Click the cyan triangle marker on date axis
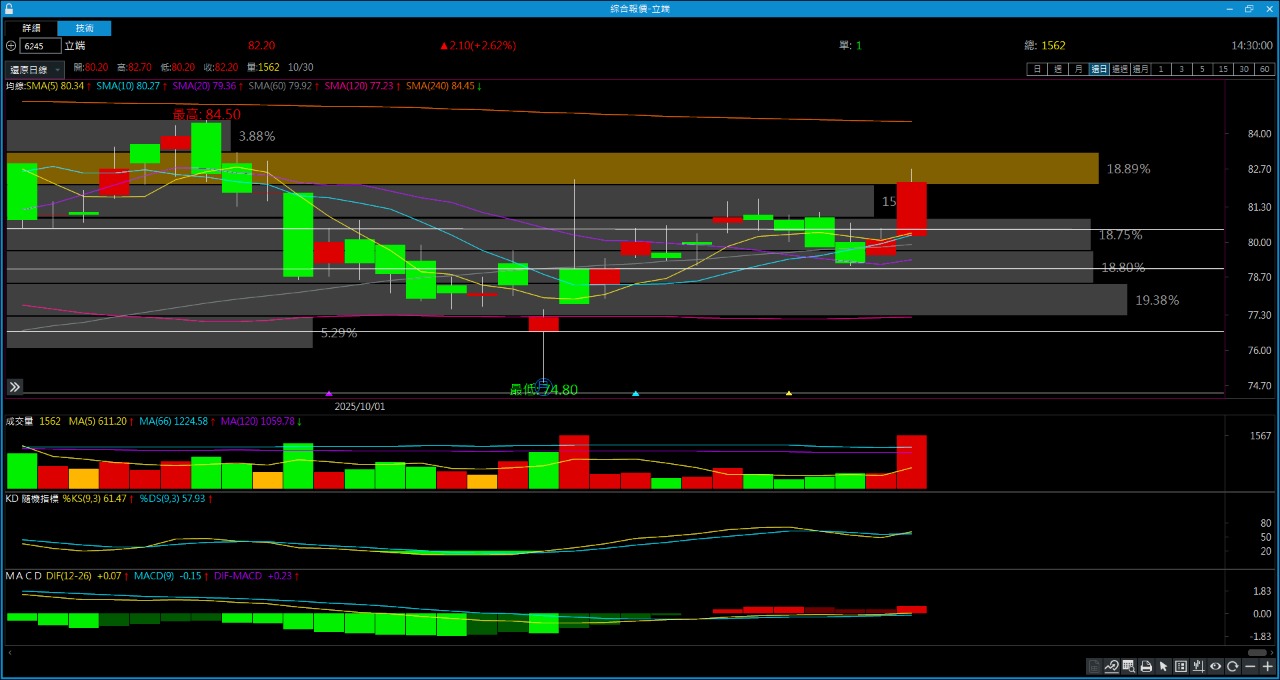The image size is (1280, 680). click(636, 394)
